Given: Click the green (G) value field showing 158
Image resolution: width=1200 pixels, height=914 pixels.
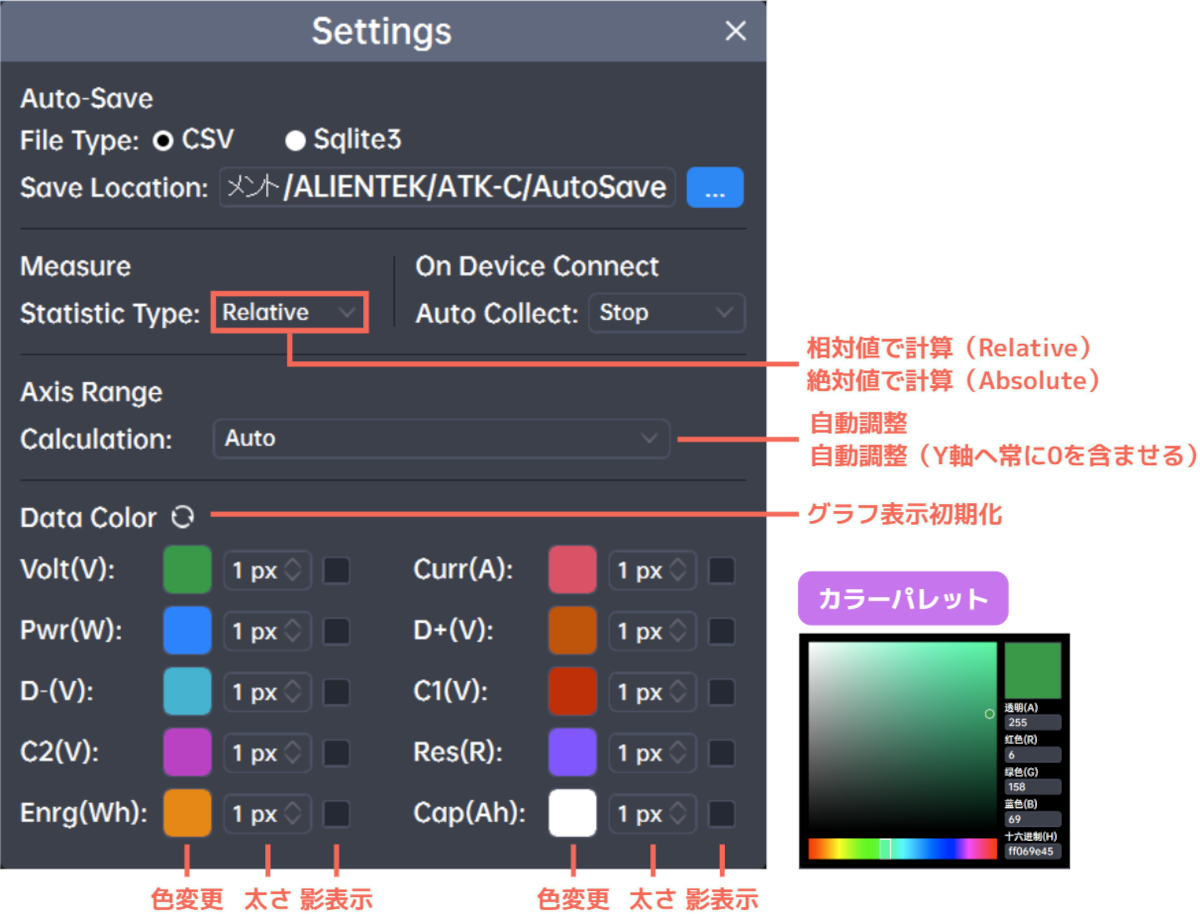Looking at the screenshot, I should [x=1033, y=787].
